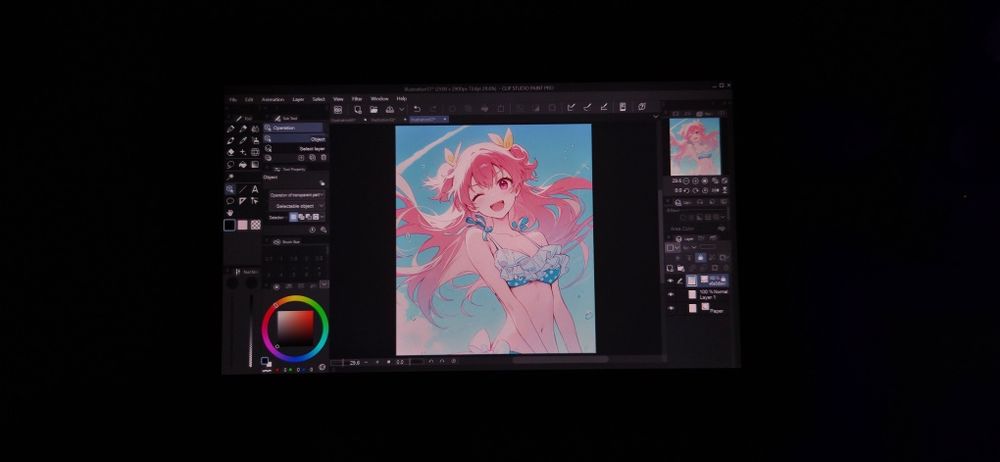1000x462 pixels.
Task: Zoom out using Navigator minus icon
Action: tap(686, 181)
